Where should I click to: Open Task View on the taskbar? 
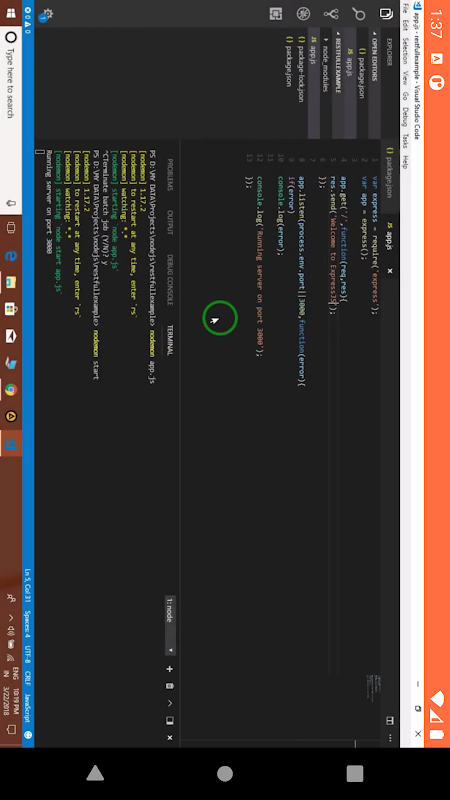coord(11,229)
